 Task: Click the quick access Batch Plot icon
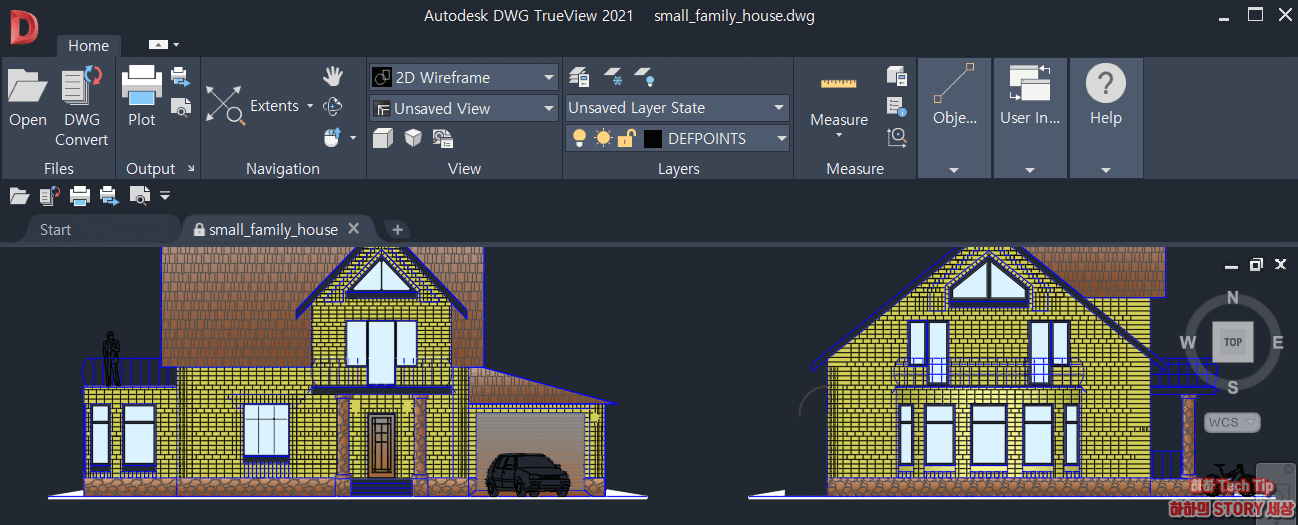(x=109, y=195)
